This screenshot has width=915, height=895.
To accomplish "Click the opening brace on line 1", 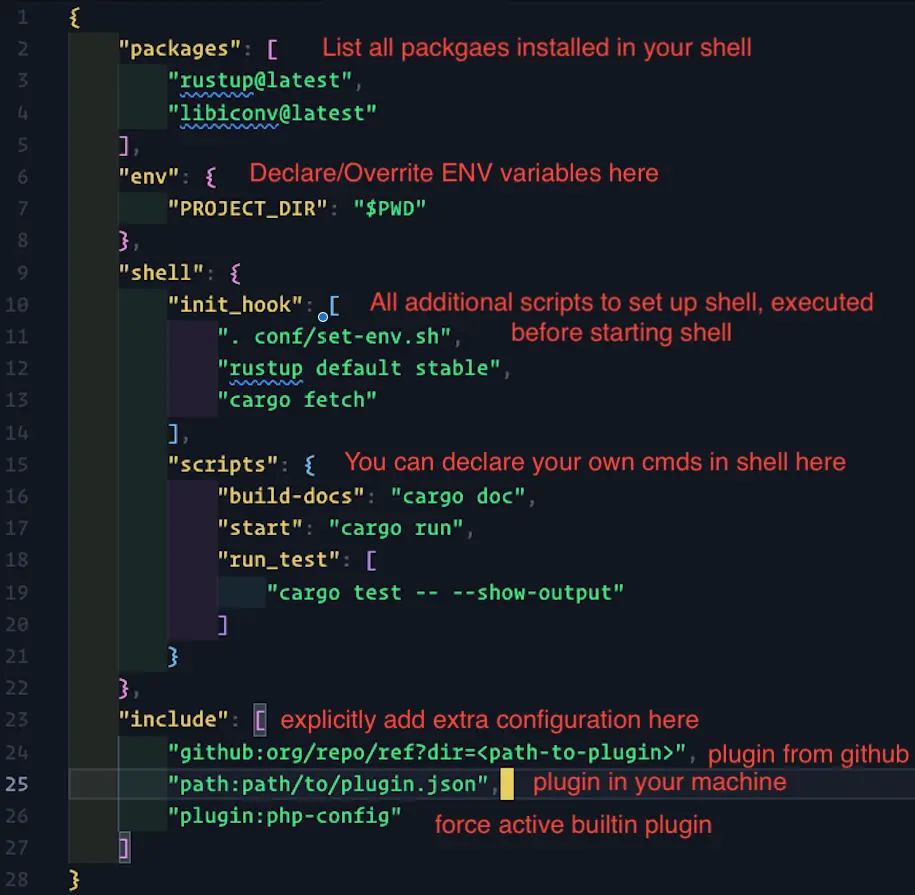I will point(74,18).
